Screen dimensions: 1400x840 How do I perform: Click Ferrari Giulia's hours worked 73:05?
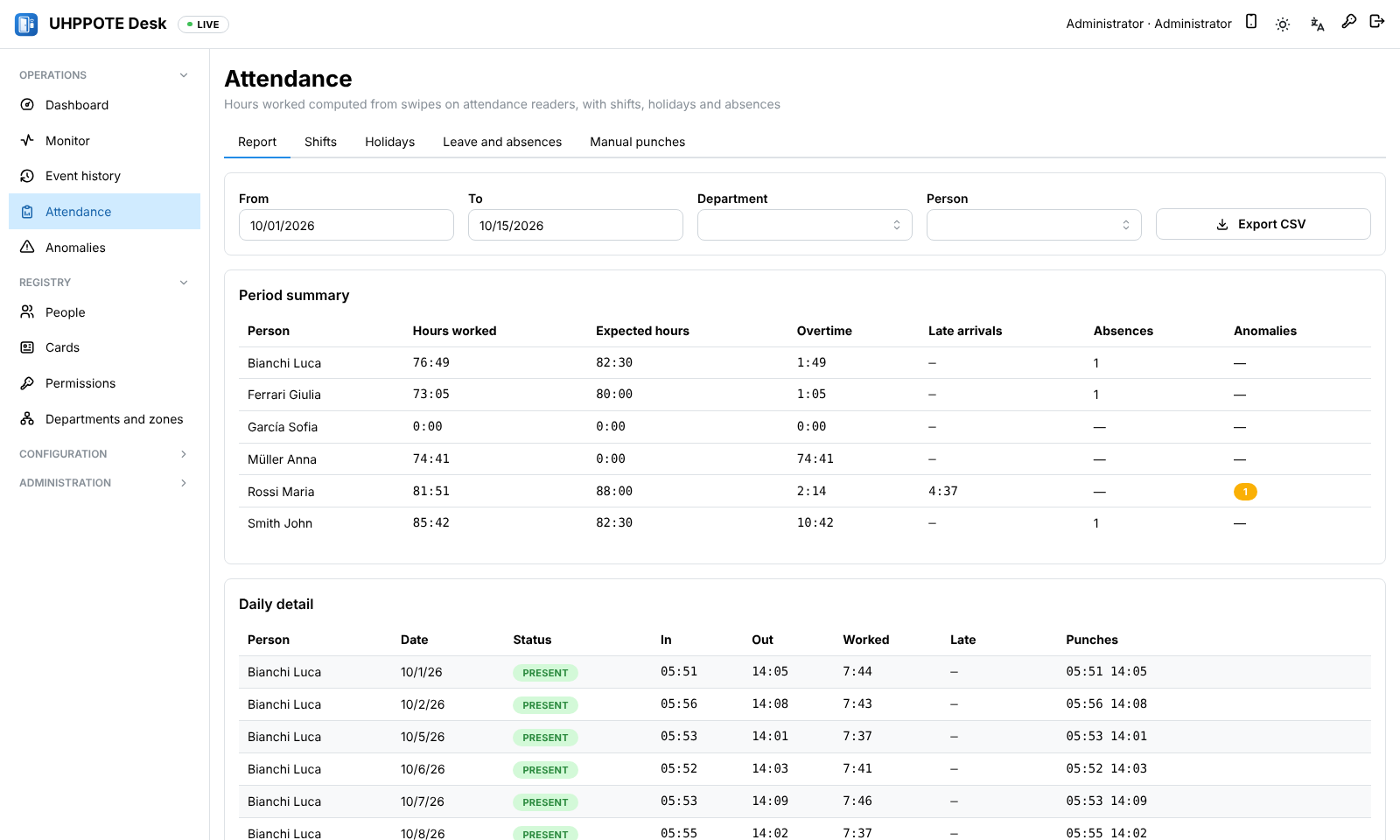coord(431,394)
